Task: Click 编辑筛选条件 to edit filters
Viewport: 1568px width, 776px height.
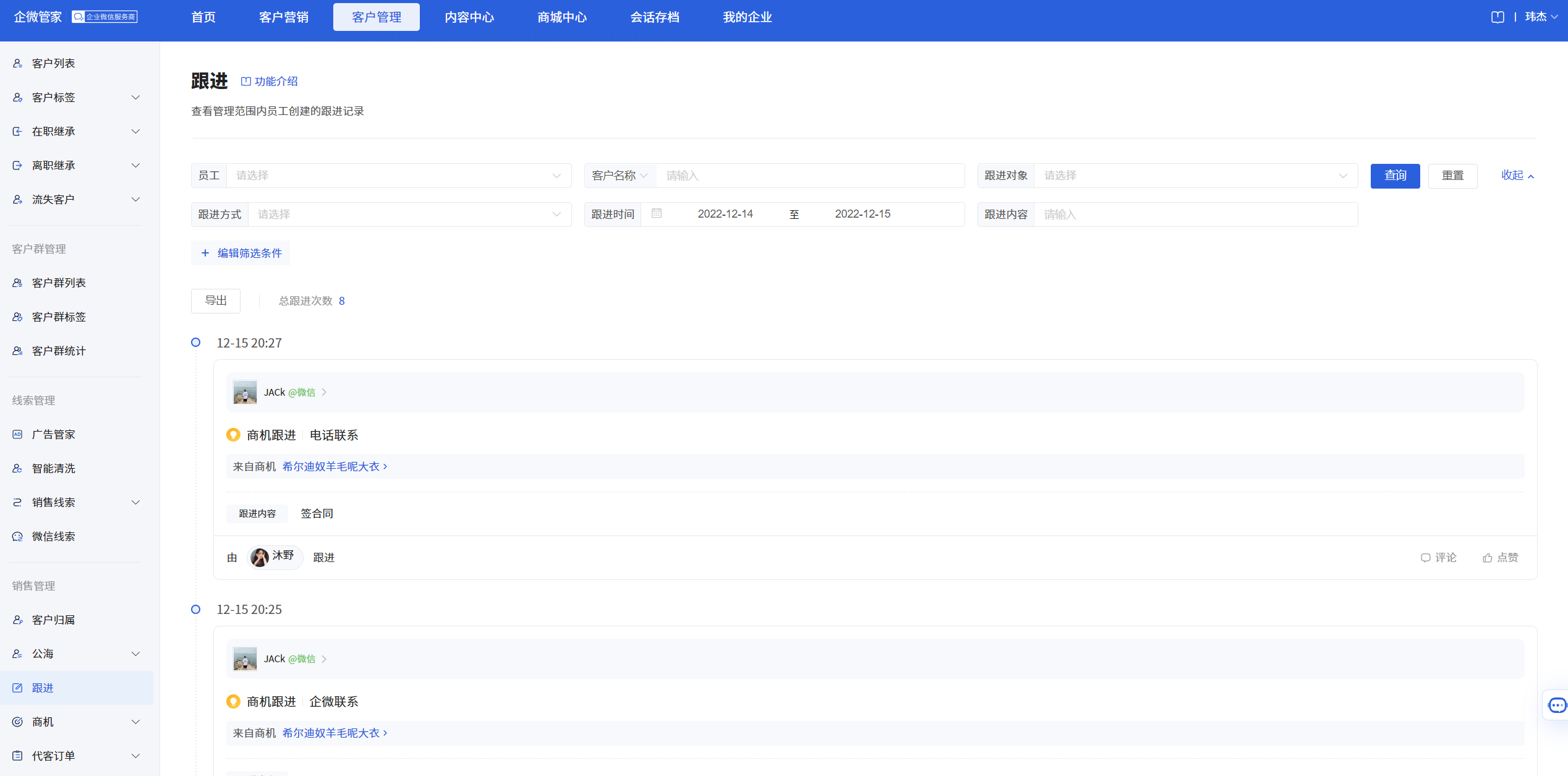Action: click(x=241, y=253)
